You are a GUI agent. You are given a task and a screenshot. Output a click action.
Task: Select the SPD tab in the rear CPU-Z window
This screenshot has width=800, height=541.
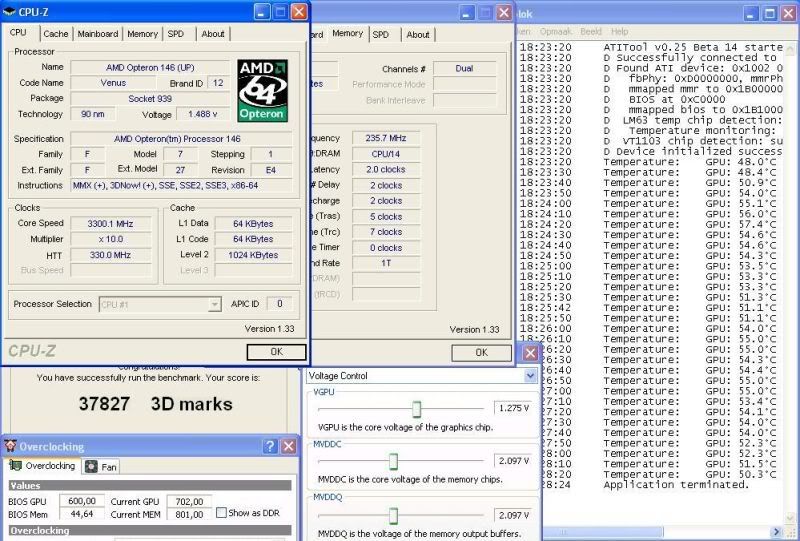point(381,34)
